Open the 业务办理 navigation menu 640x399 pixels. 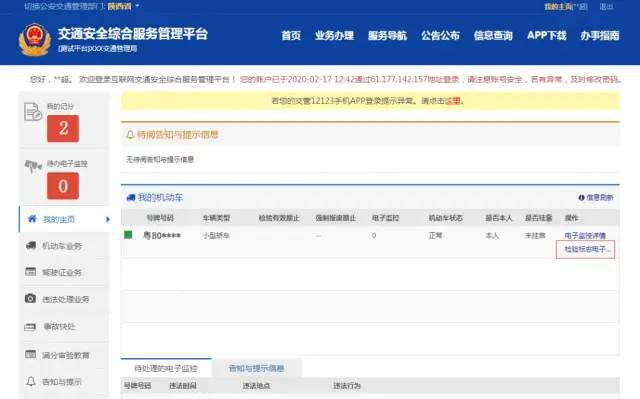click(x=334, y=35)
